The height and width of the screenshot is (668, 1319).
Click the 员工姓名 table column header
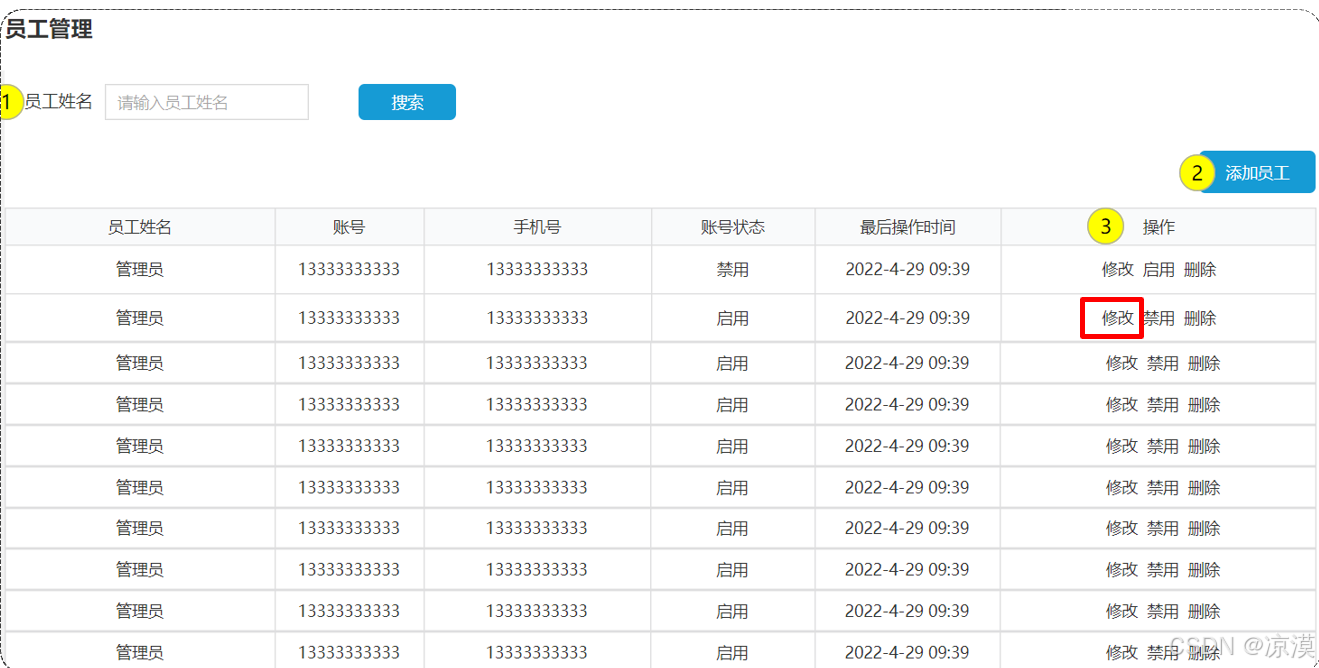coord(140,227)
